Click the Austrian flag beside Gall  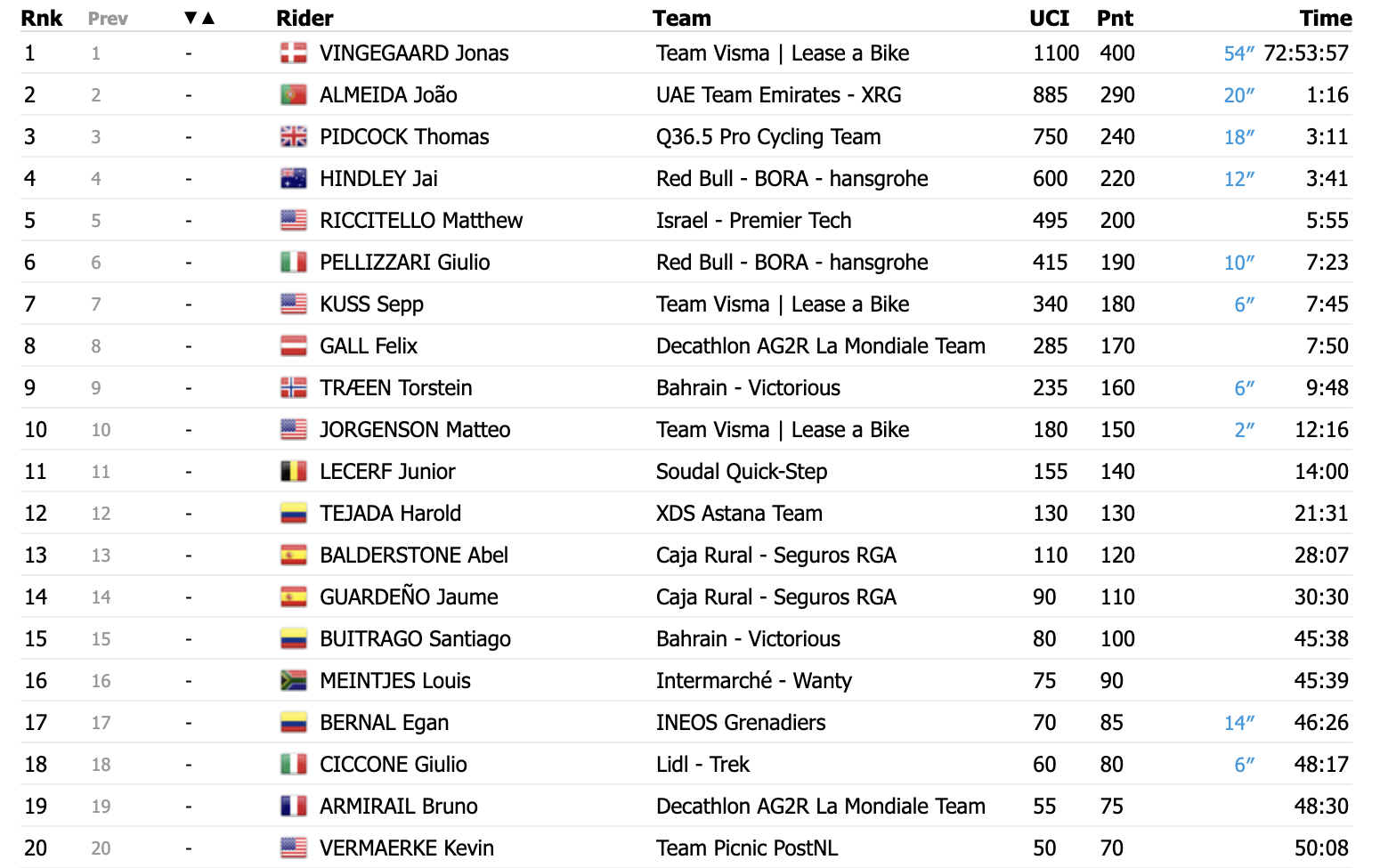click(x=293, y=346)
